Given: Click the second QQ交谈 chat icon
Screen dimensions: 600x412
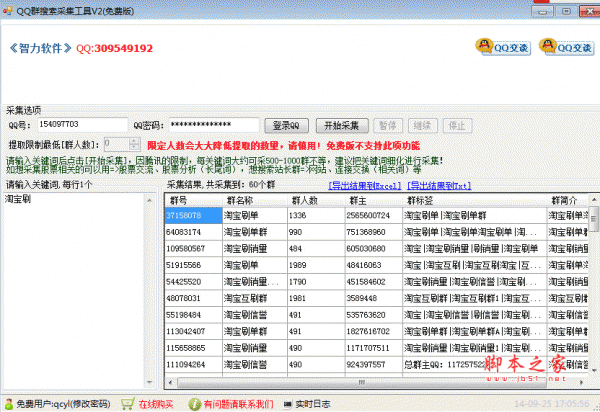Looking at the screenshot, I should coord(566,47).
